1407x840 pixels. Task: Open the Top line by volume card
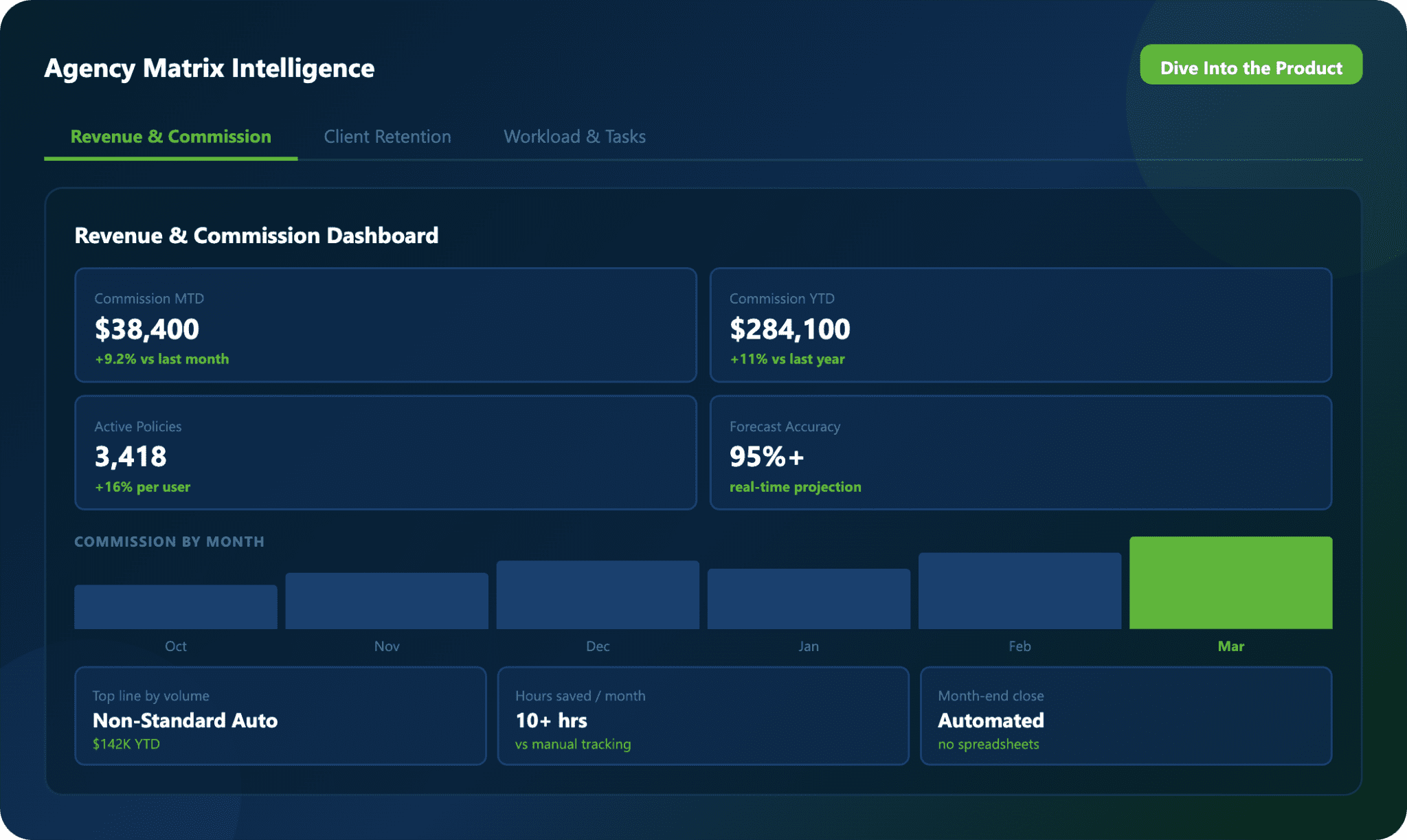click(x=280, y=716)
